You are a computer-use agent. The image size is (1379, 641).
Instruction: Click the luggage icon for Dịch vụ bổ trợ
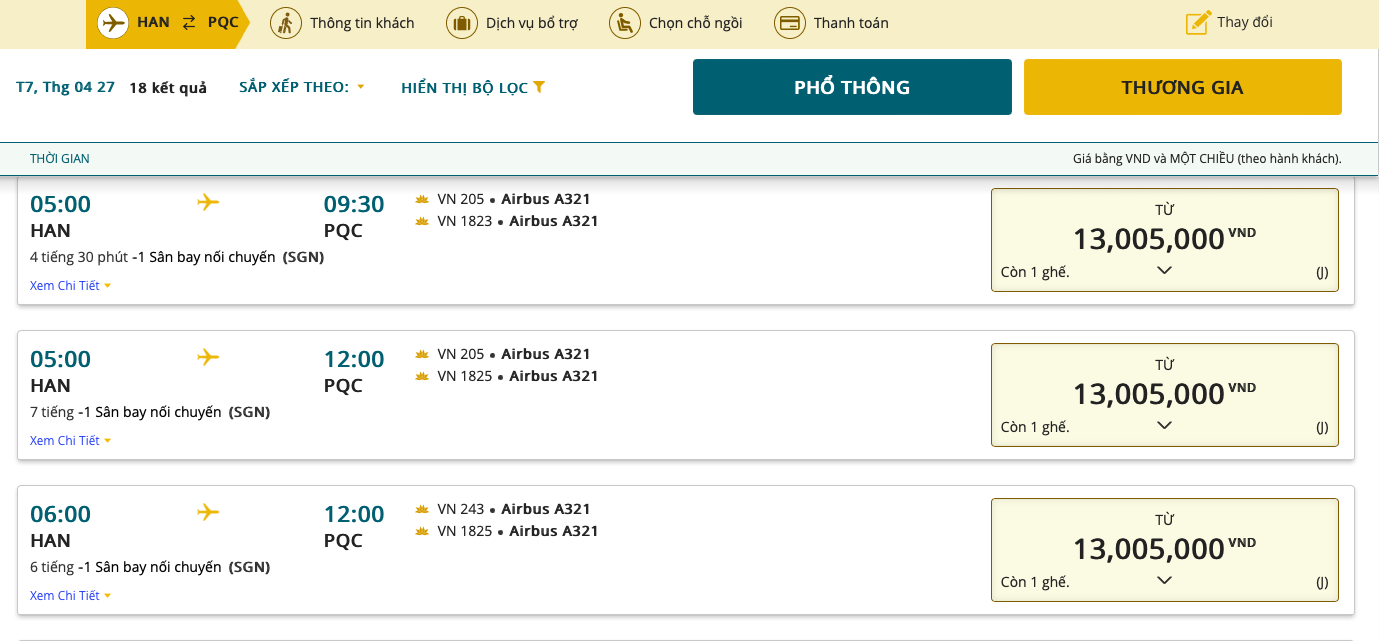[x=461, y=22]
